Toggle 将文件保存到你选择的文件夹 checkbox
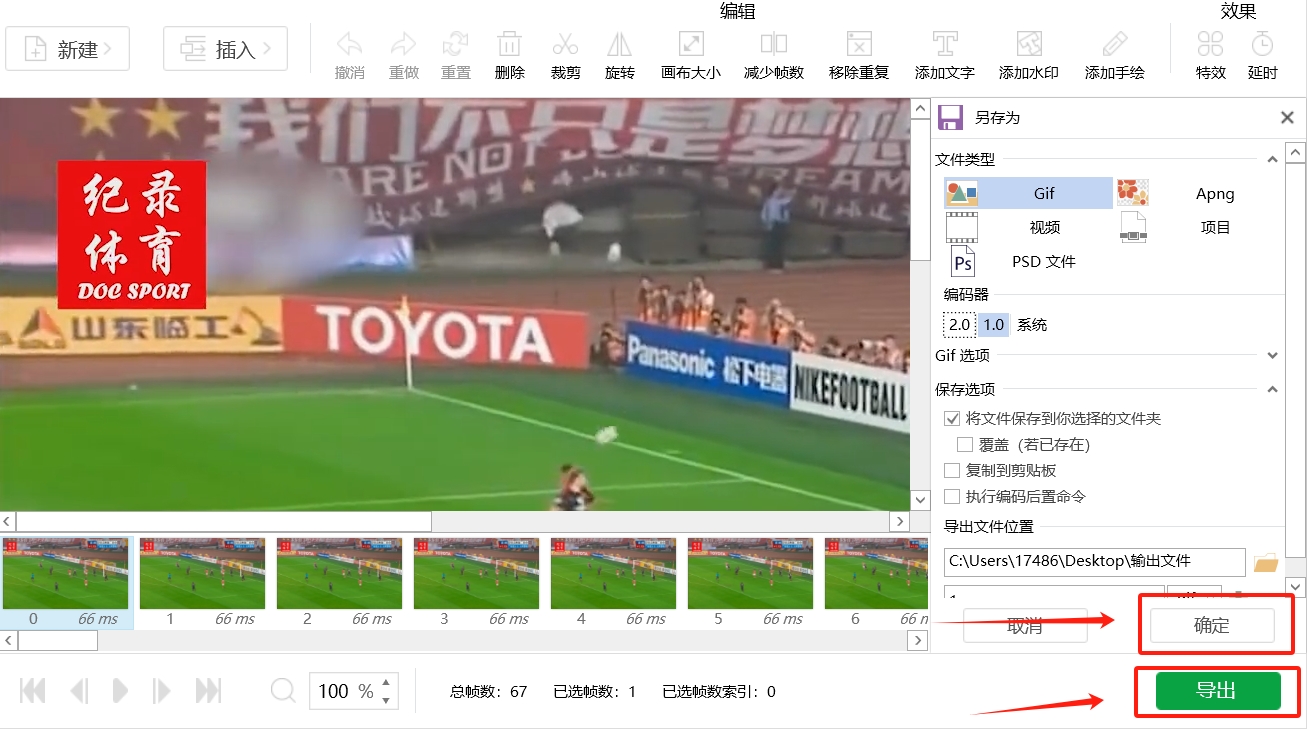The width and height of the screenshot is (1307, 729). pyautogui.click(x=952, y=418)
